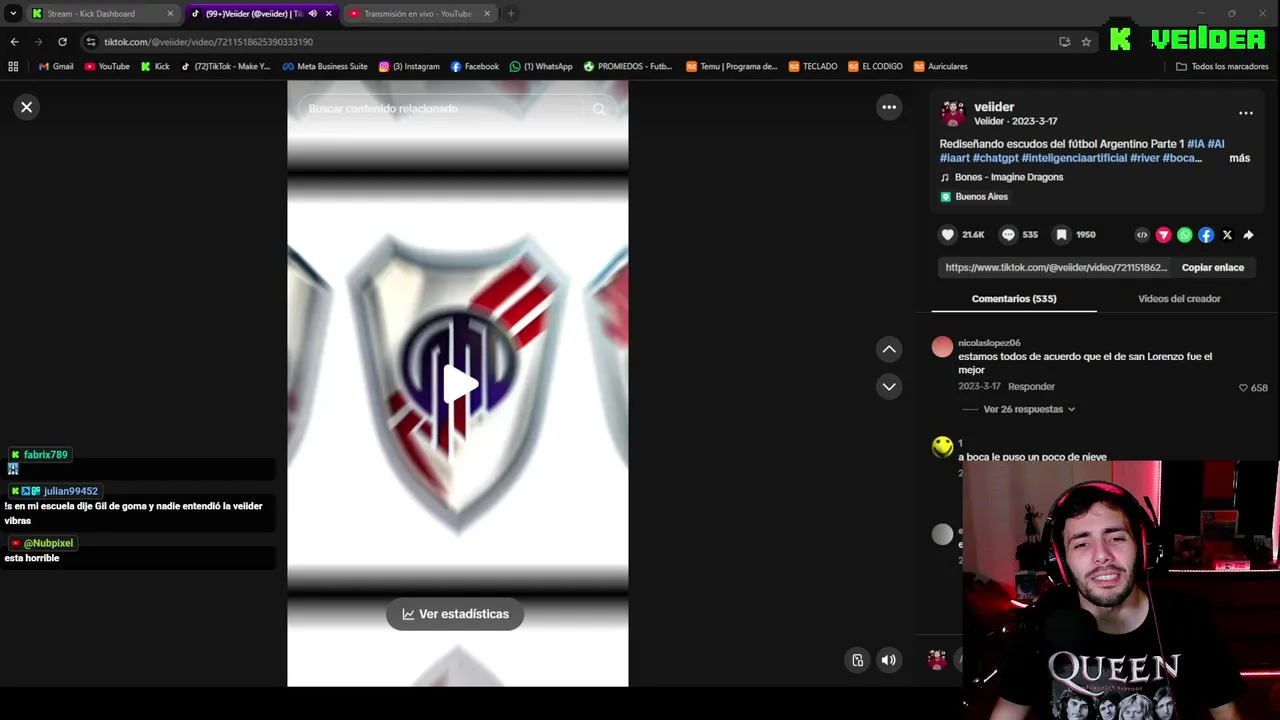
Task: Reload the page with the refresh icon
Action: [62, 42]
